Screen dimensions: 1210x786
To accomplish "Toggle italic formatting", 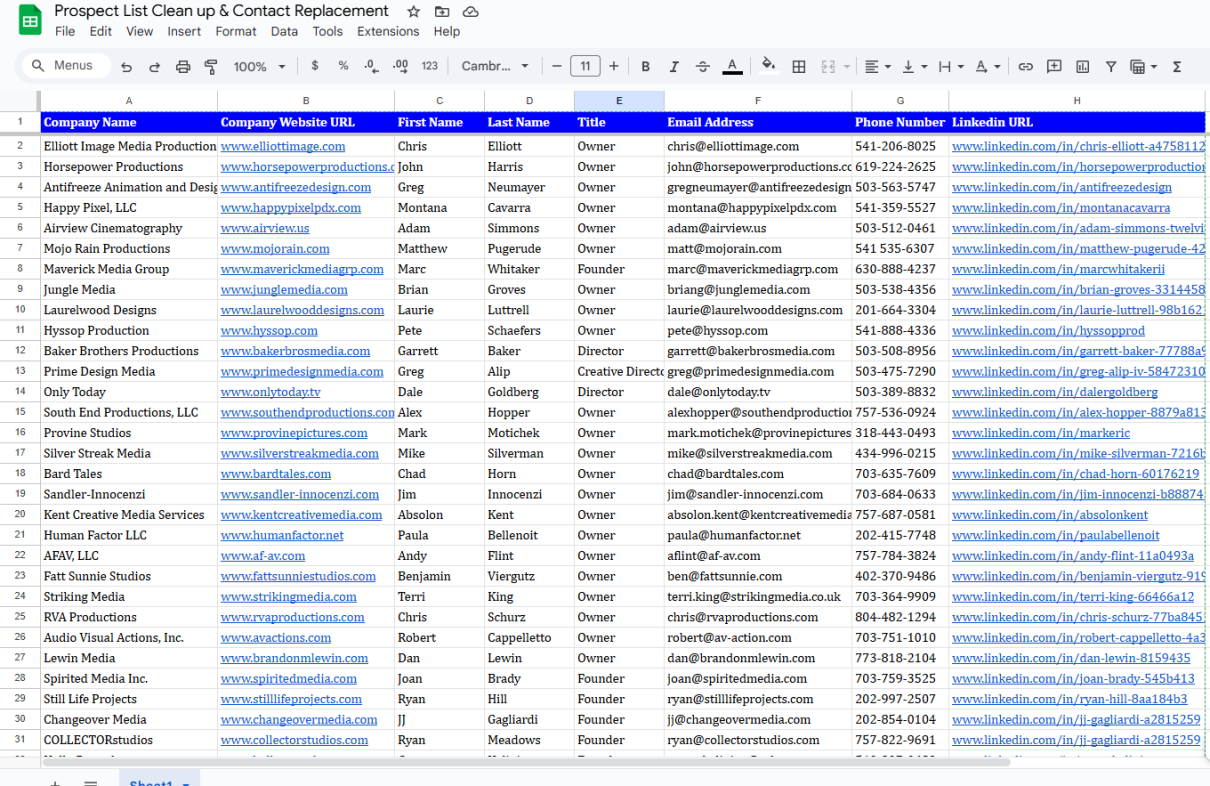I will click(674, 67).
